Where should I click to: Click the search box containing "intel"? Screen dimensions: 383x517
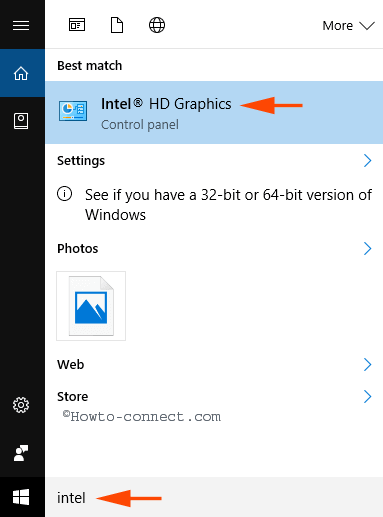214,497
